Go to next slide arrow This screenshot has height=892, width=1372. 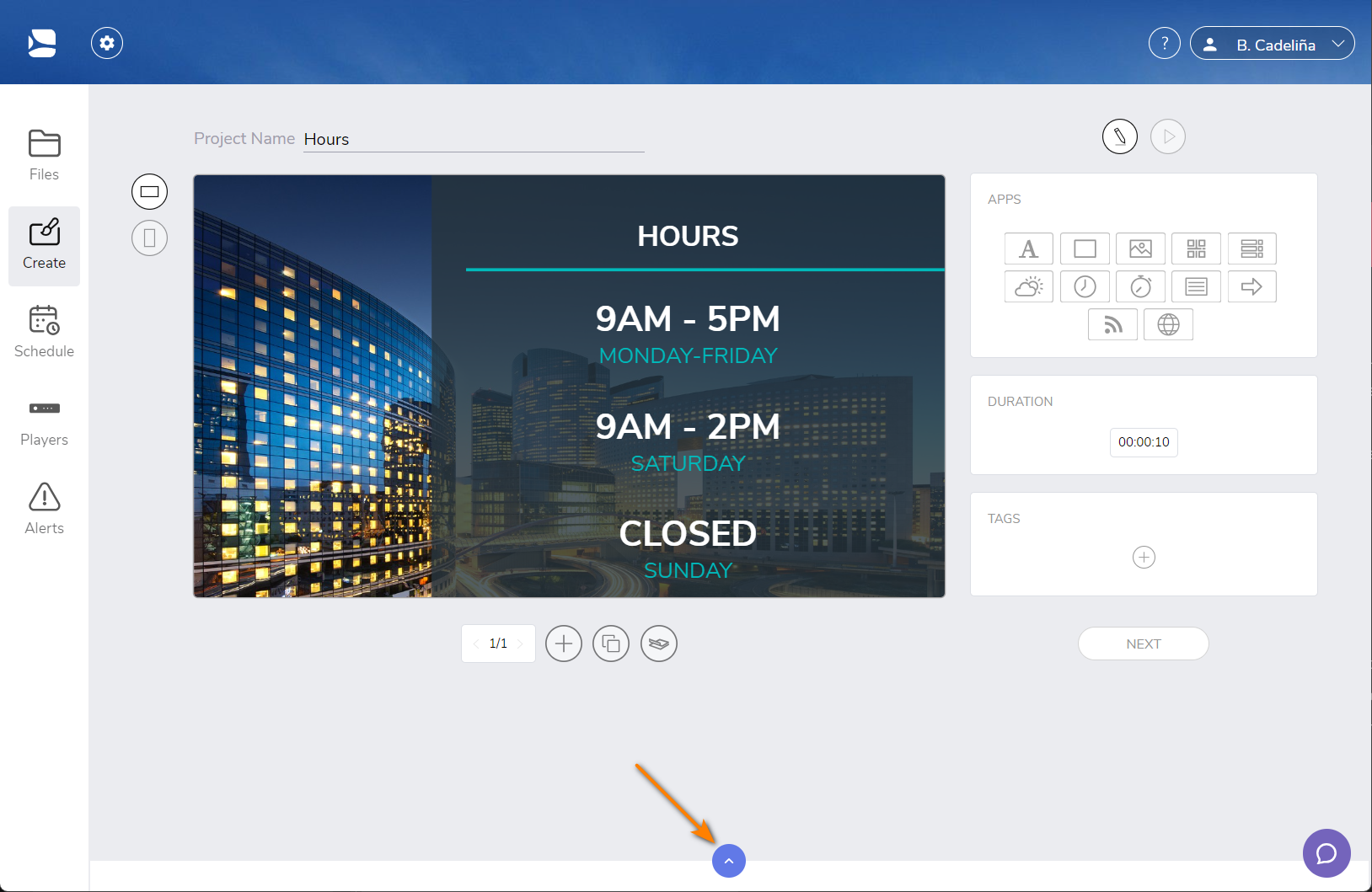[x=521, y=644]
